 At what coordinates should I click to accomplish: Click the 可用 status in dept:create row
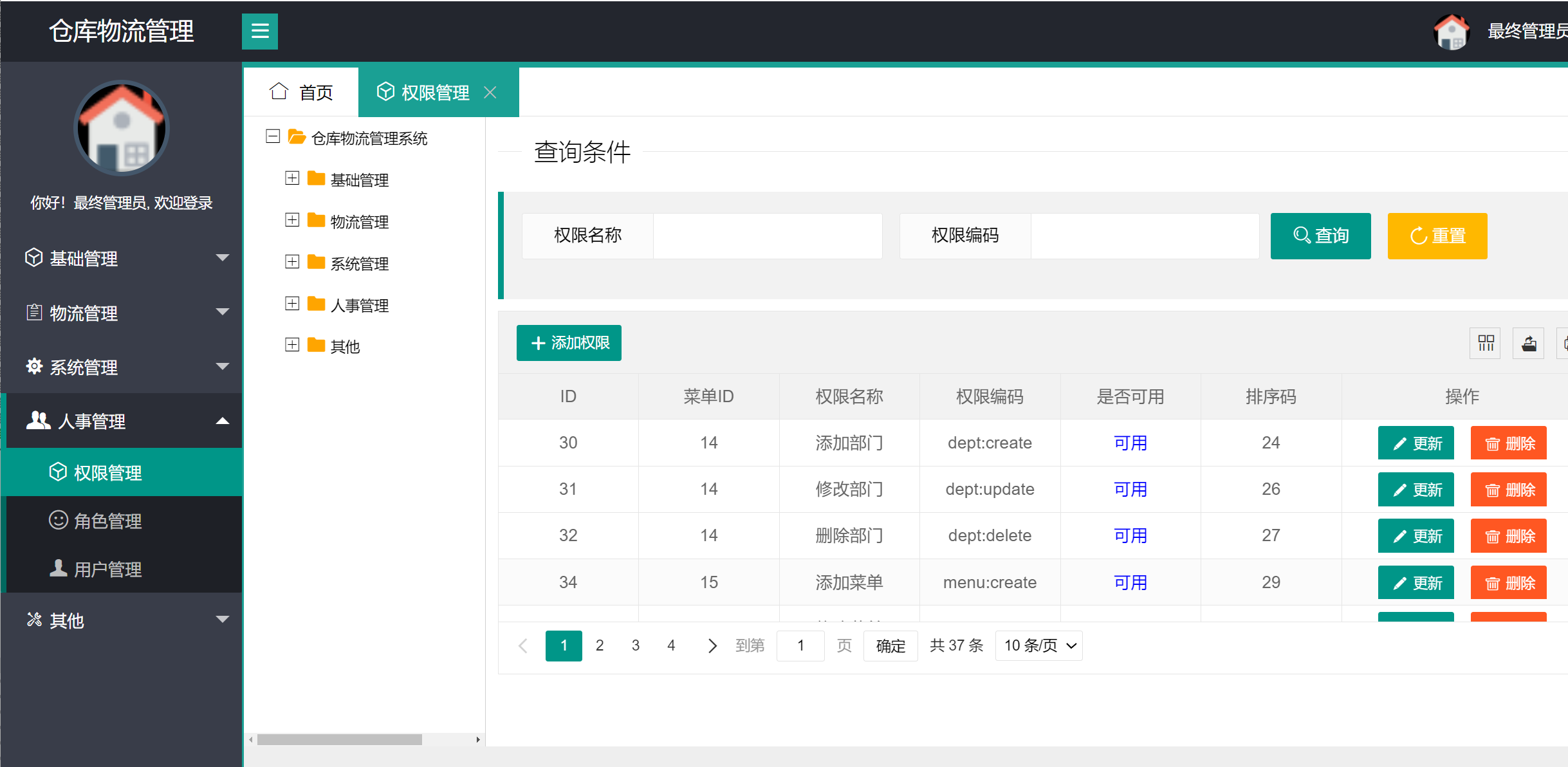[1130, 443]
